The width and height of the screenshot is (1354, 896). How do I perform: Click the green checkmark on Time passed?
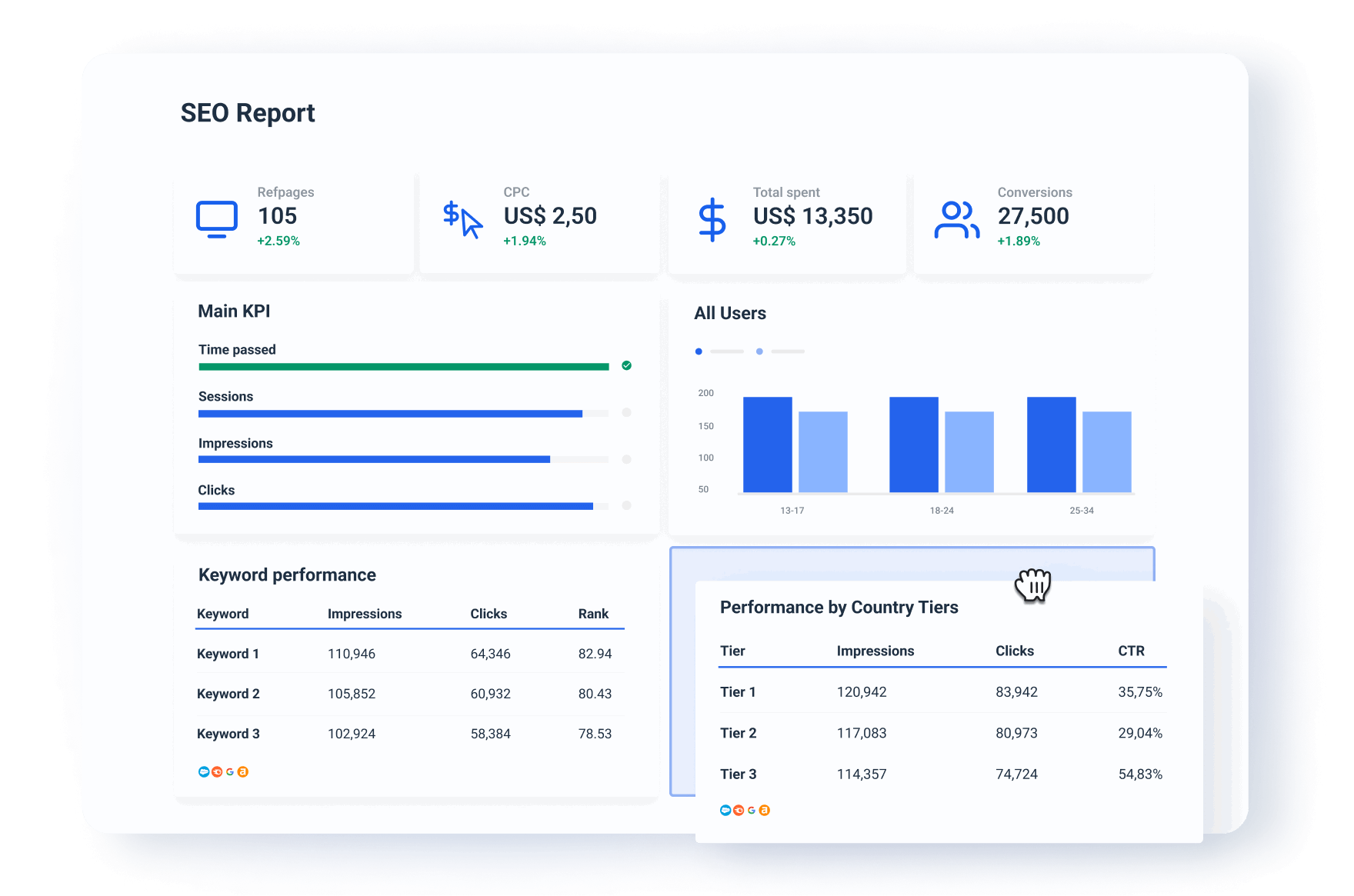(x=625, y=366)
